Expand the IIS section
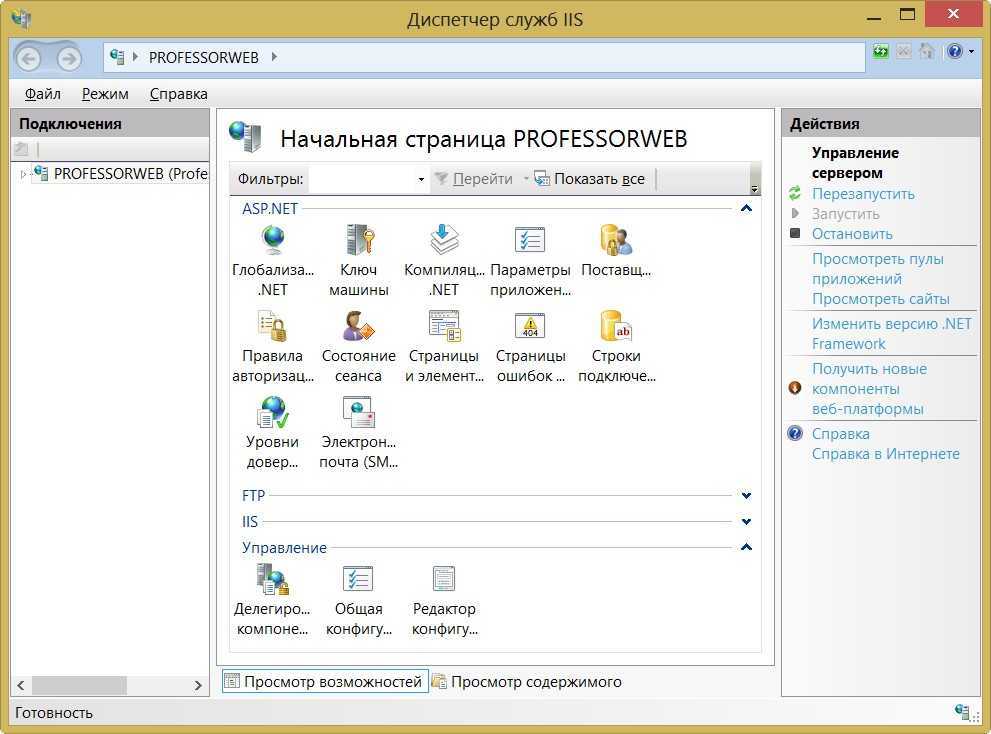Viewport: 991px width, 734px height. coord(746,521)
